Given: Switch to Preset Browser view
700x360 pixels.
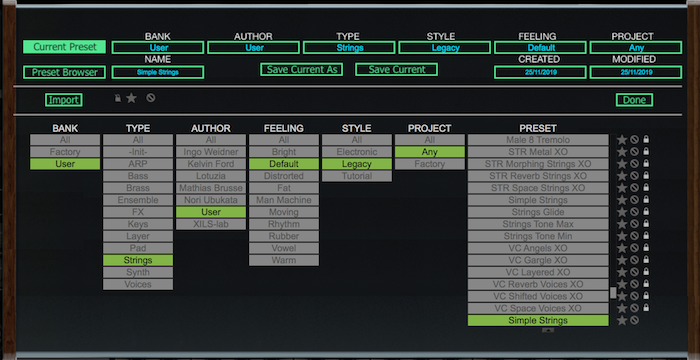Looking at the screenshot, I should (x=65, y=72).
